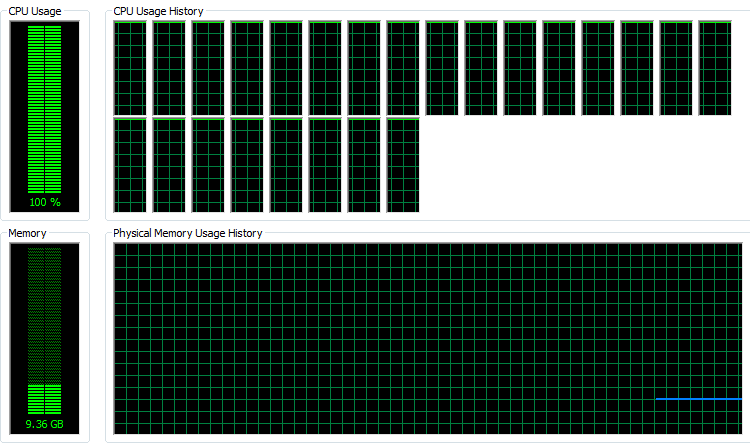The image size is (750, 446).
Task: Click the 100 % CPU reading
Action: [45, 202]
